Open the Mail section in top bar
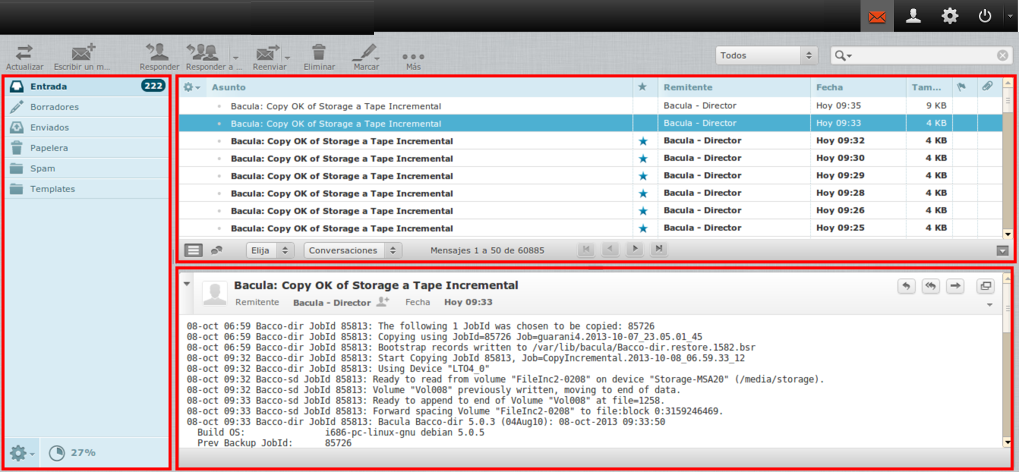This screenshot has width=1019, height=472. coord(877,16)
